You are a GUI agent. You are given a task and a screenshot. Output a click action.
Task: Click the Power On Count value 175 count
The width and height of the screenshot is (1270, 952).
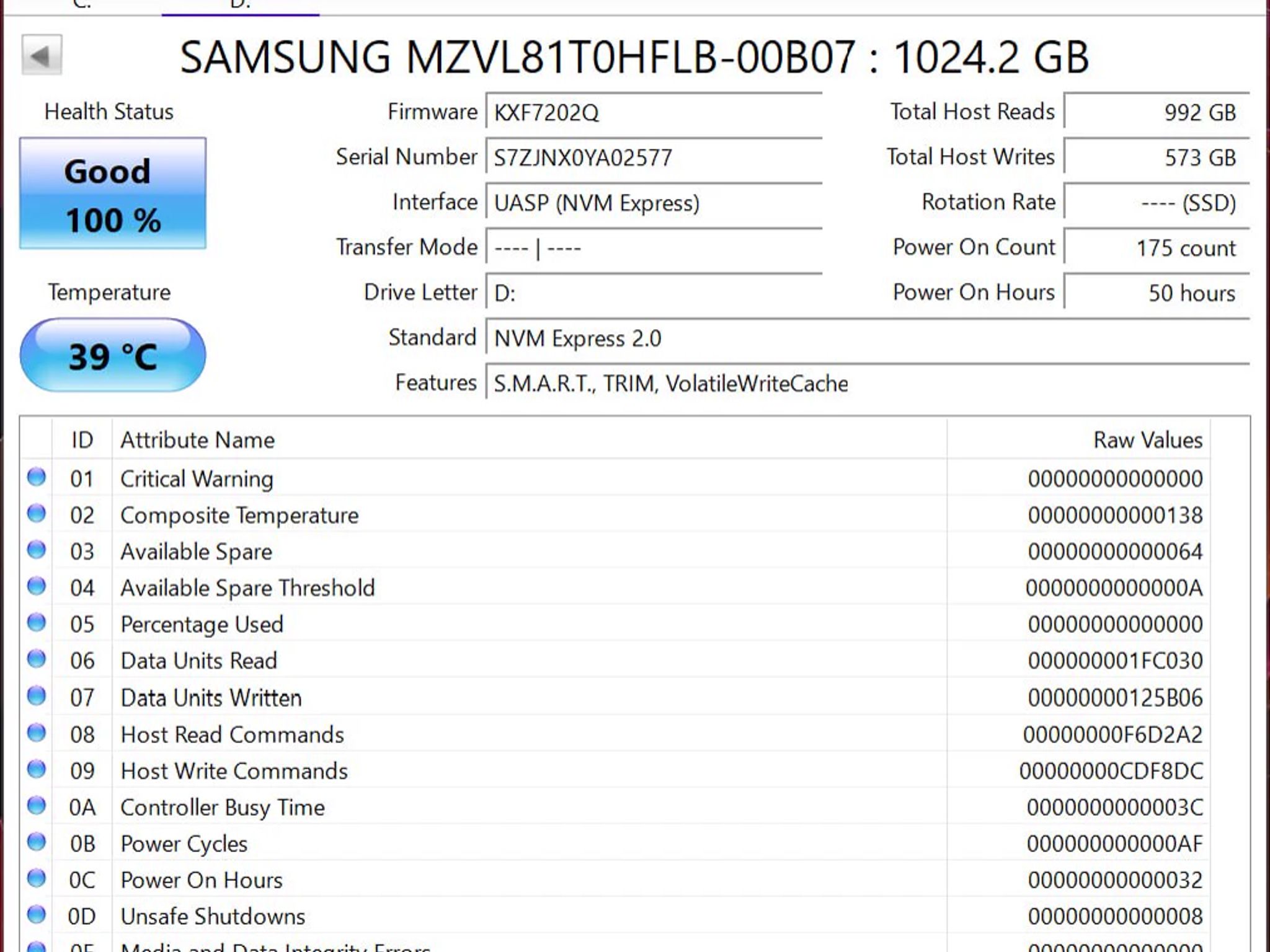pyautogui.click(x=1157, y=247)
